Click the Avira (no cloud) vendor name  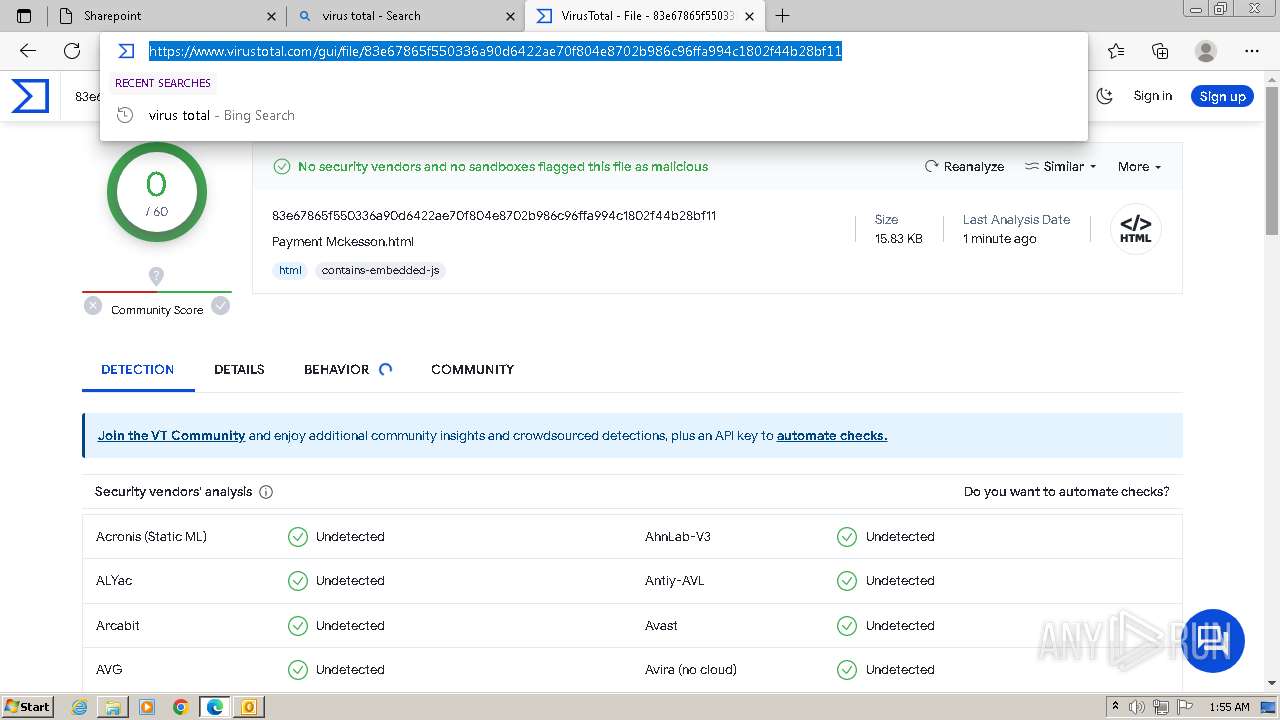pyautogui.click(x=691, y=670)
